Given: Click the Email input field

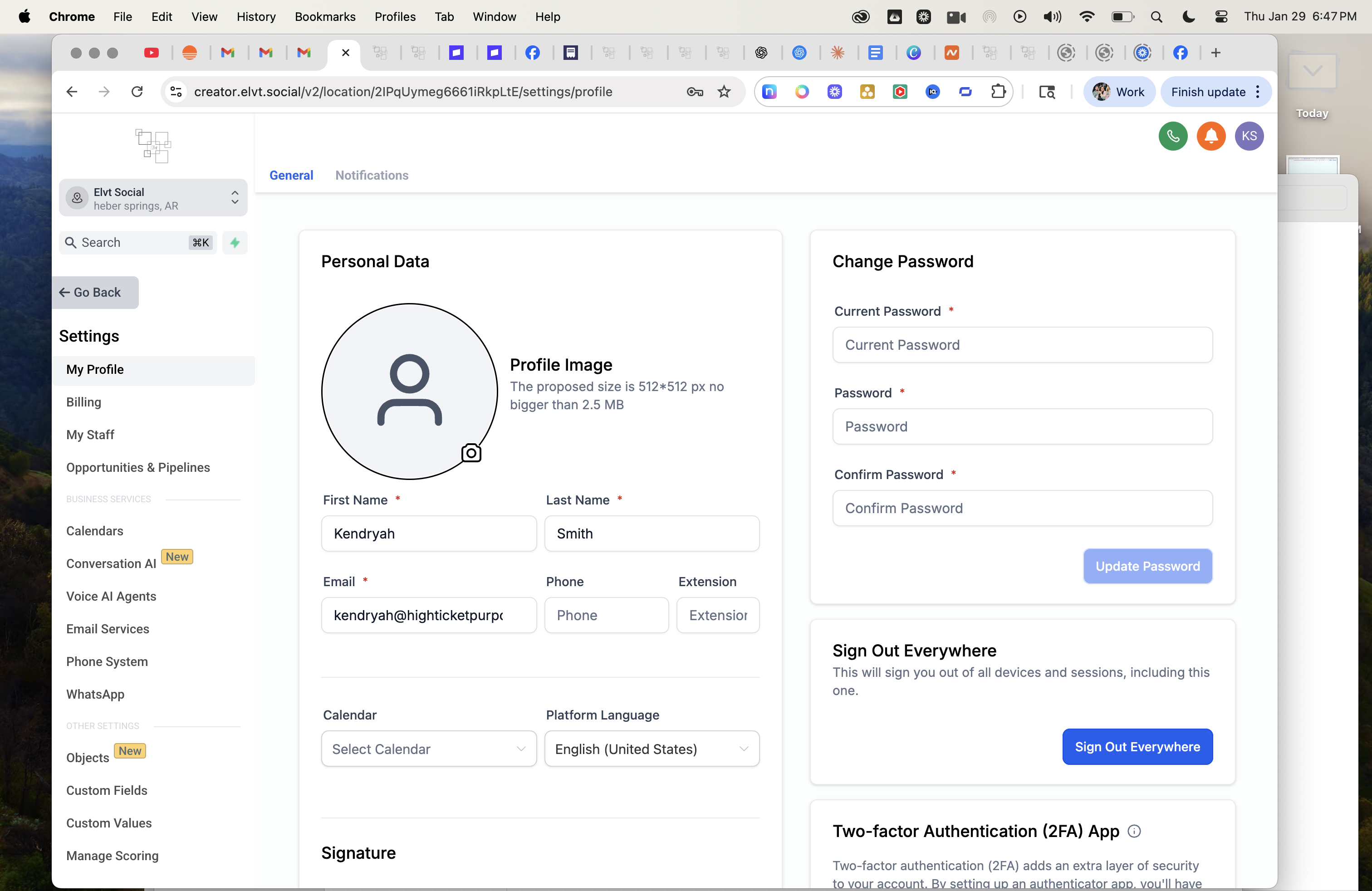Looking at the screenshot, I should 429,616.
